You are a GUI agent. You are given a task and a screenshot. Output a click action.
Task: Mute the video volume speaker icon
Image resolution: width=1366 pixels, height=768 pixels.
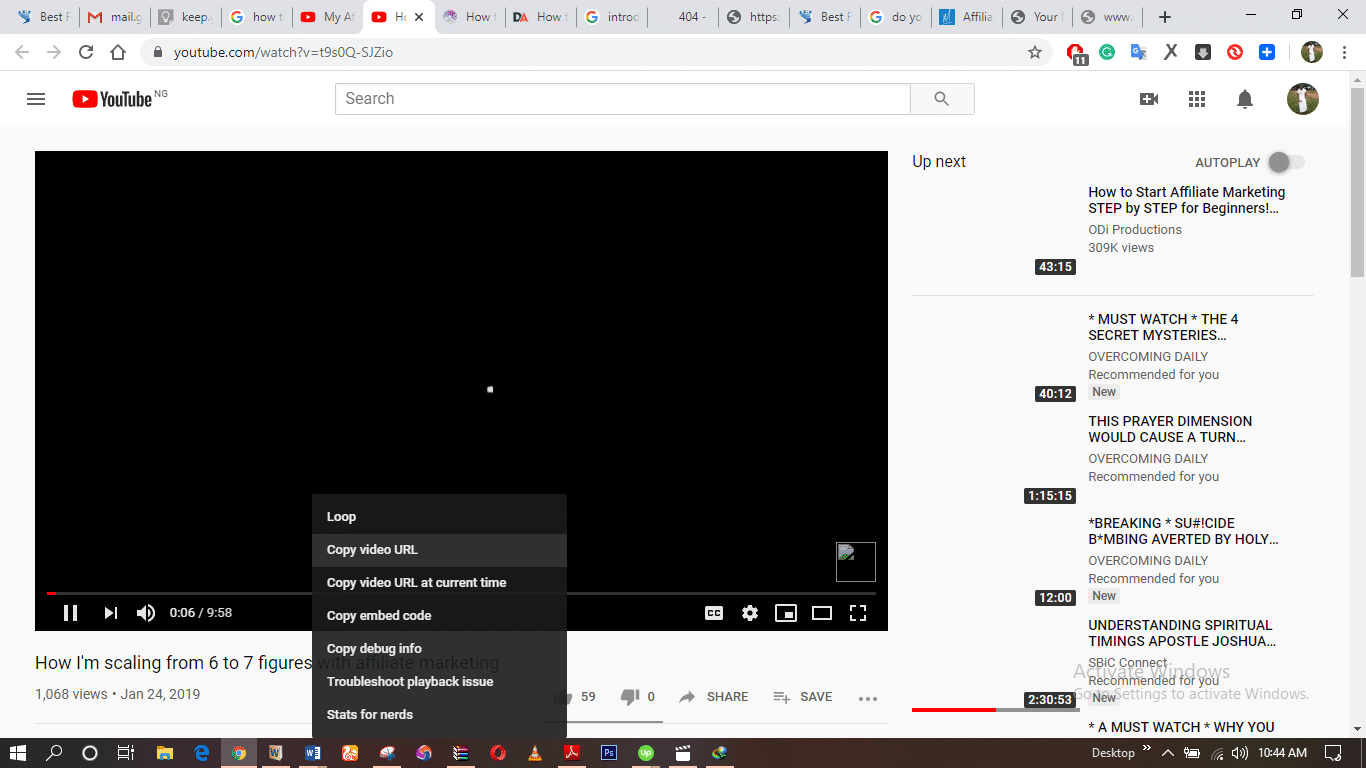(146, 613)
